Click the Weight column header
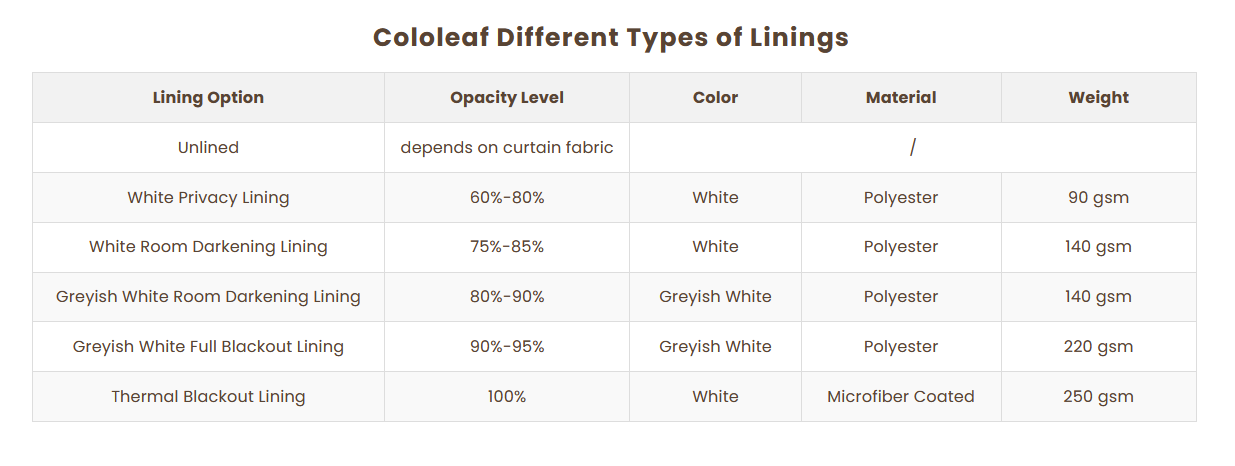Image resolution: width=1235 pixels, height=466 pixels. coord(1098,98)
